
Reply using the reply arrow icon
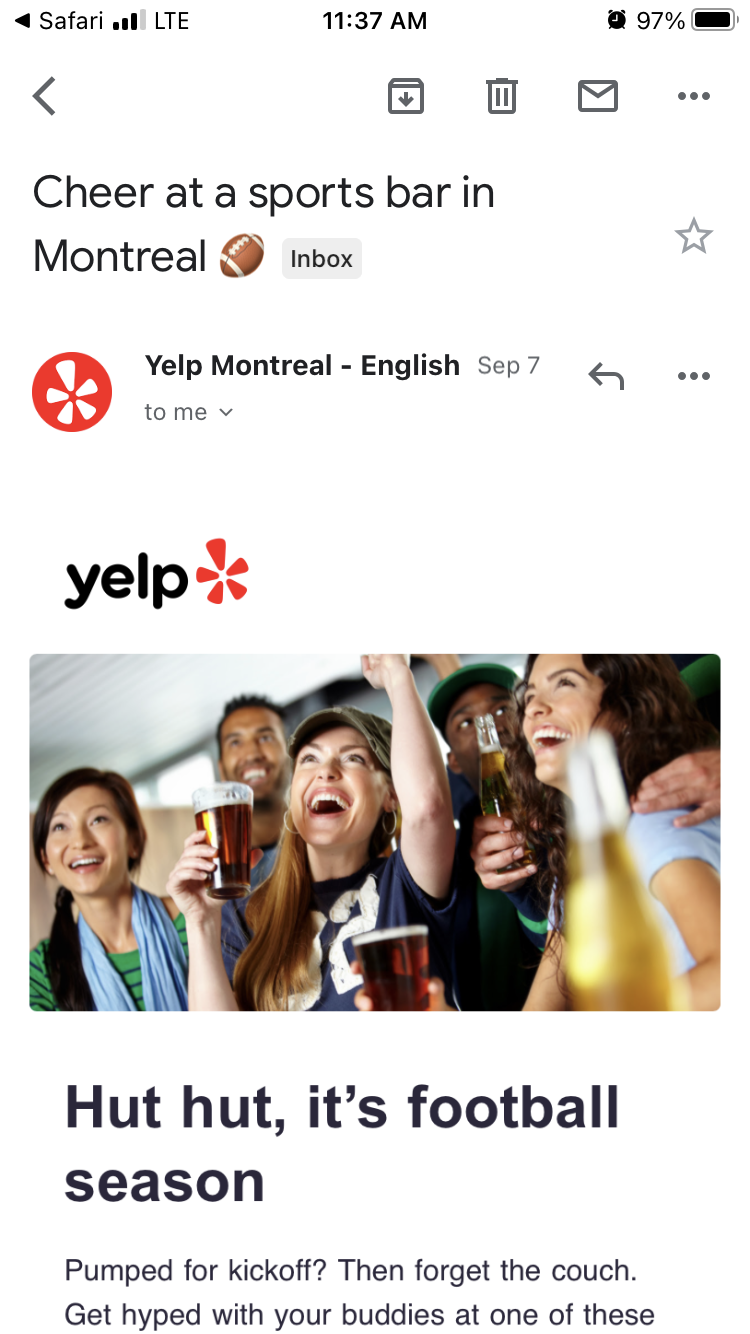606,376
